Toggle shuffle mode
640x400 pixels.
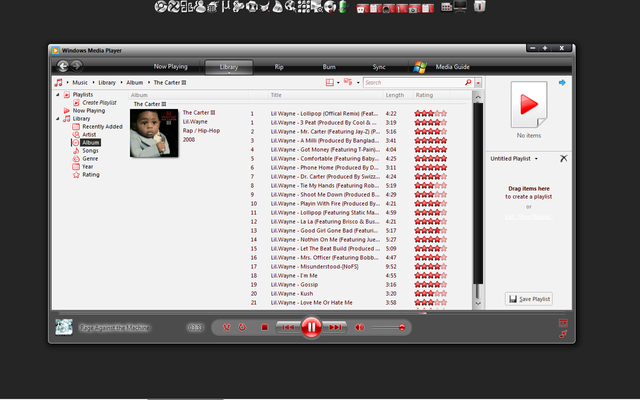tap(227, 327)
